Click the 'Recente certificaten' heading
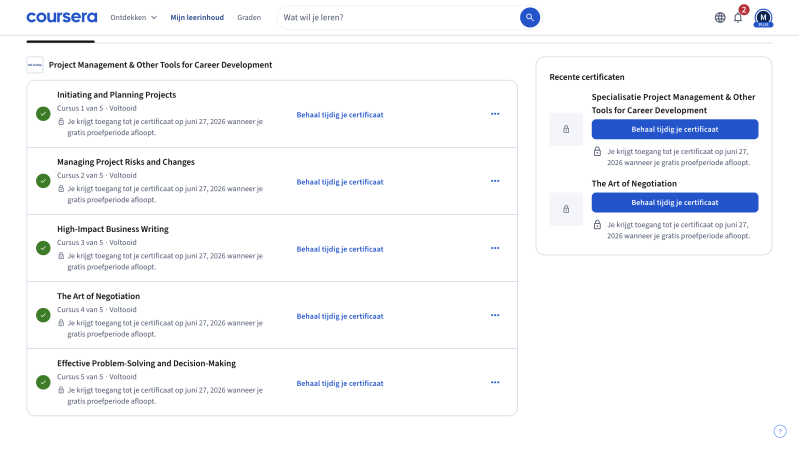 point(587,77)
